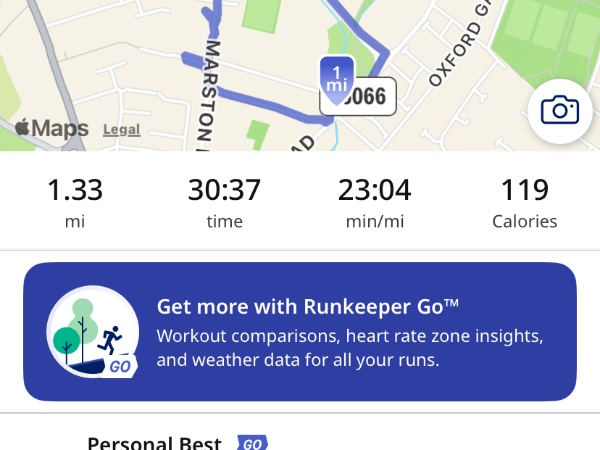Click the GO tag on the runner illustration
This screenshot has height=450, width=600.
point(120,366)
